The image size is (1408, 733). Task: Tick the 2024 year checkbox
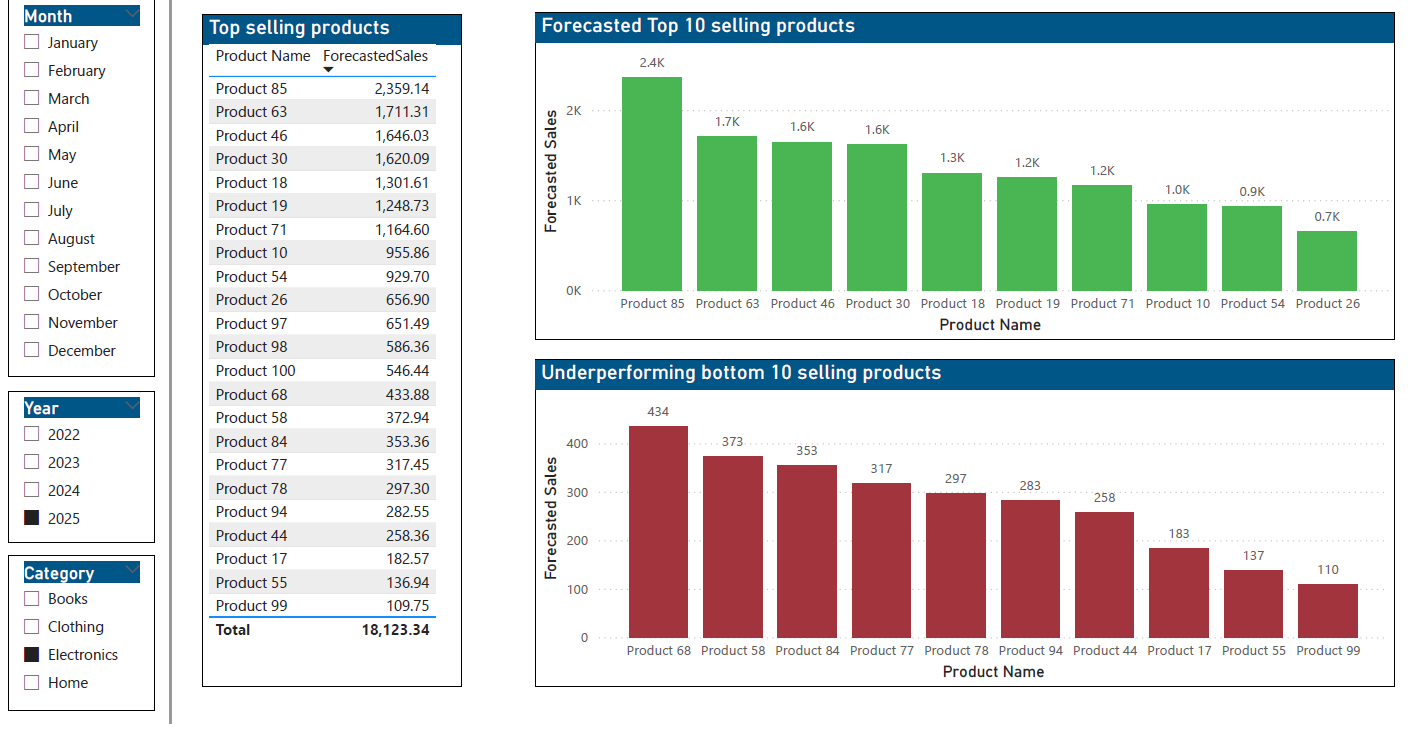pyautogui.click(x=32, y=490)
